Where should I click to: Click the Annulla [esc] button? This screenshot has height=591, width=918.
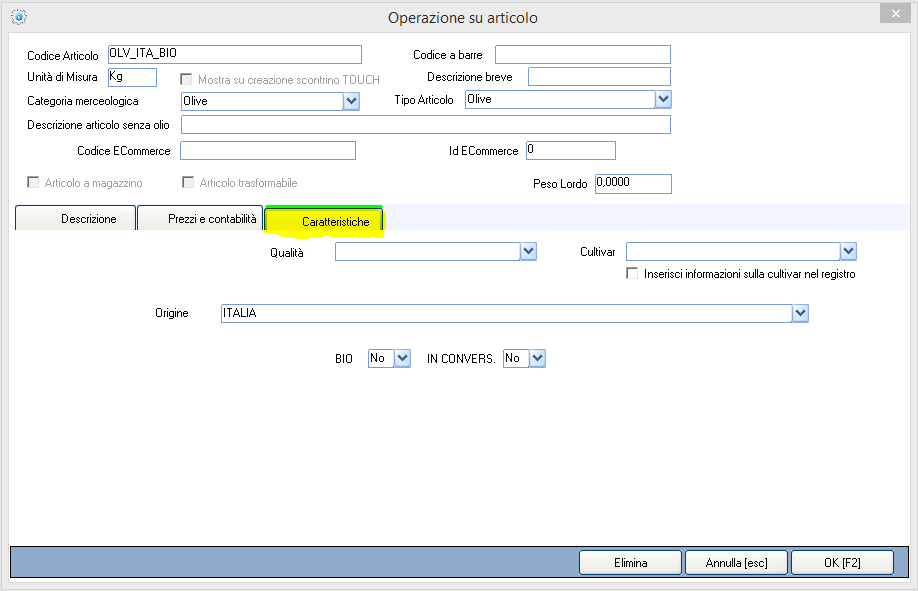tap(737, 563)
